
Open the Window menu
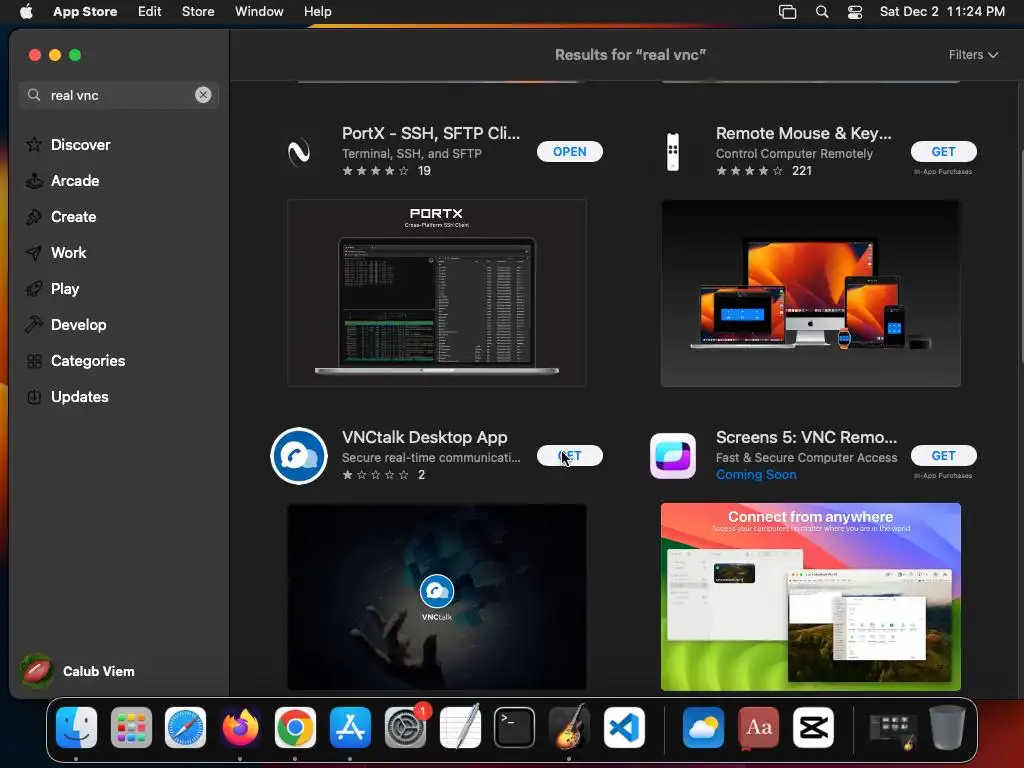click(x=259, y=12)
